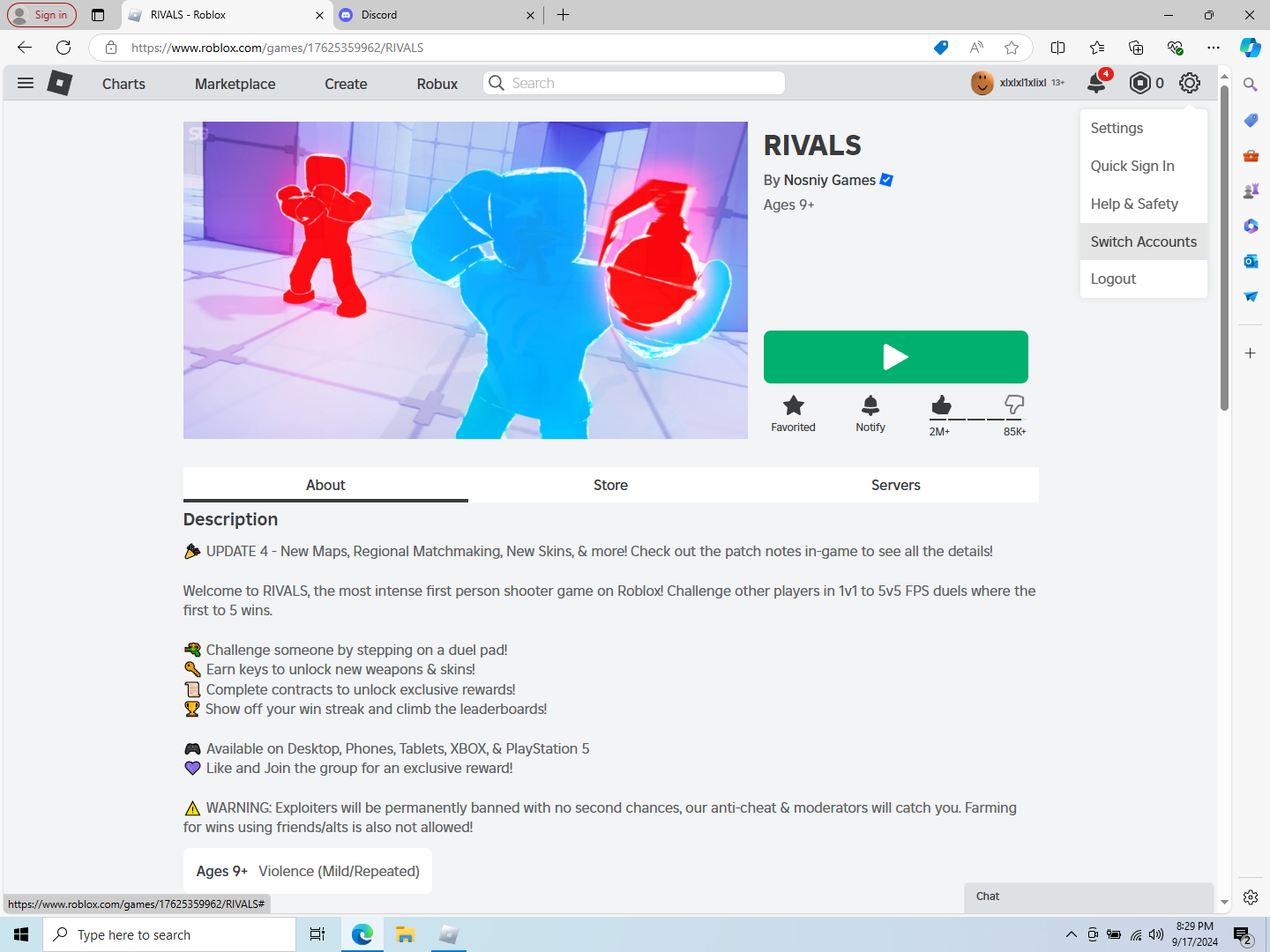
Task: Expand the Chat panel
Action: 1088,896
